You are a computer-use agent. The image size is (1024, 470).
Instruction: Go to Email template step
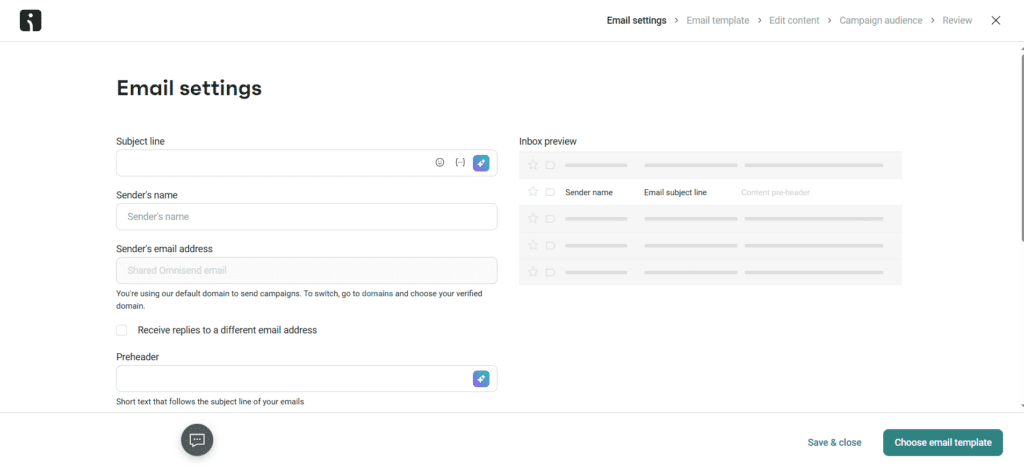pos(718,20)
